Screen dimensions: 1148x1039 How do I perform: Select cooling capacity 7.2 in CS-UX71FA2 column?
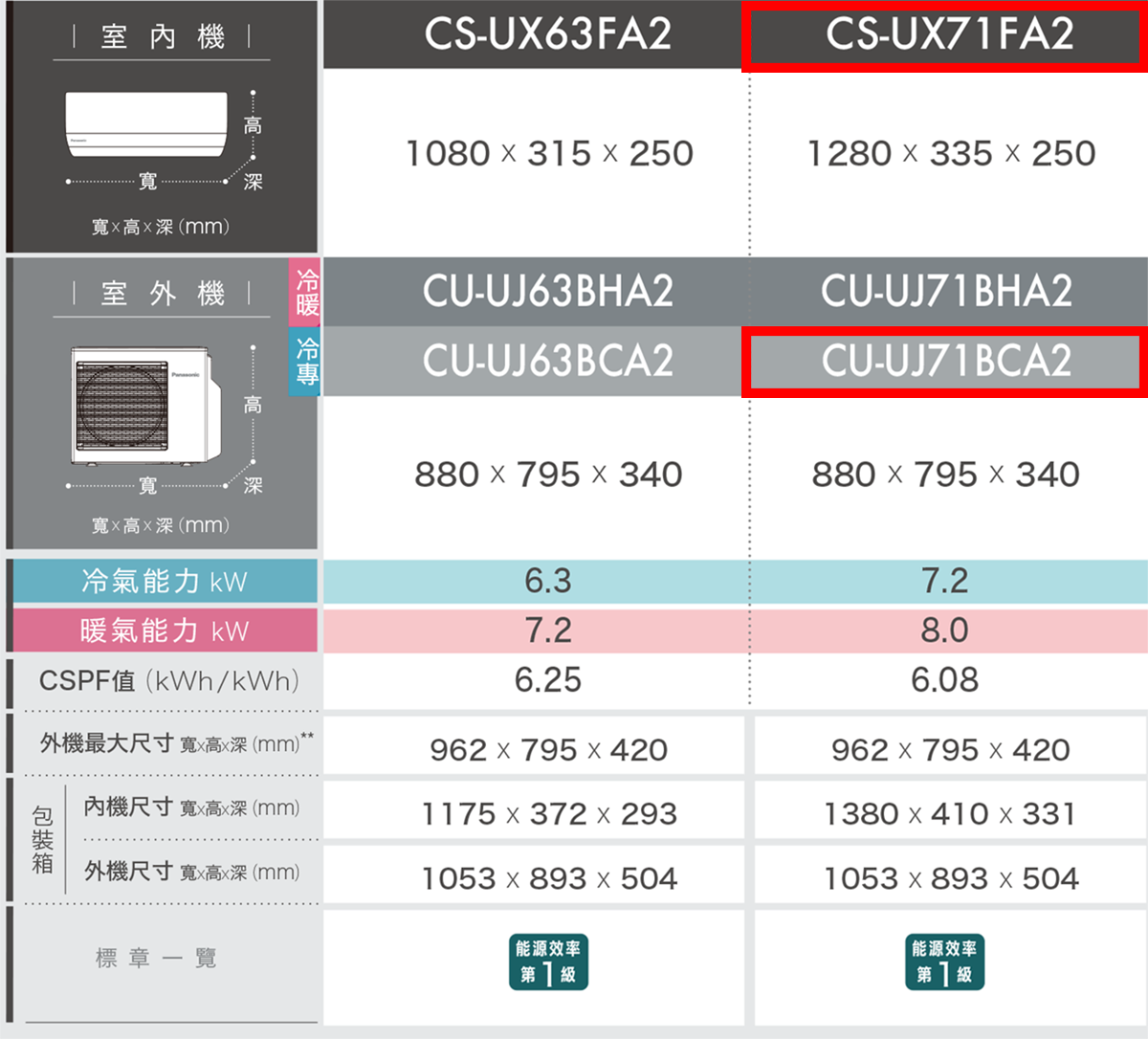[x=945, y=581]
